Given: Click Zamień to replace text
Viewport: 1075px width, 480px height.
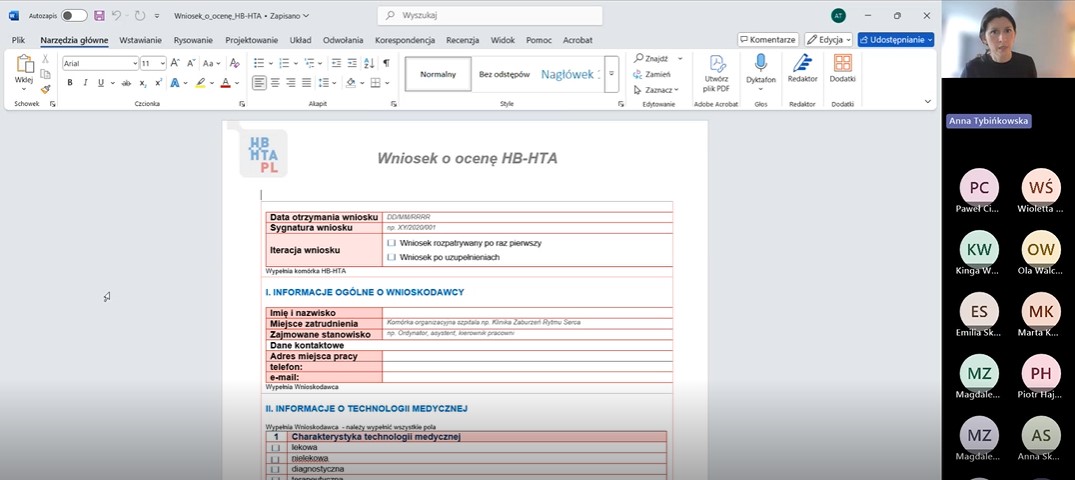Looking at the screenshot, I should point(652,74).
